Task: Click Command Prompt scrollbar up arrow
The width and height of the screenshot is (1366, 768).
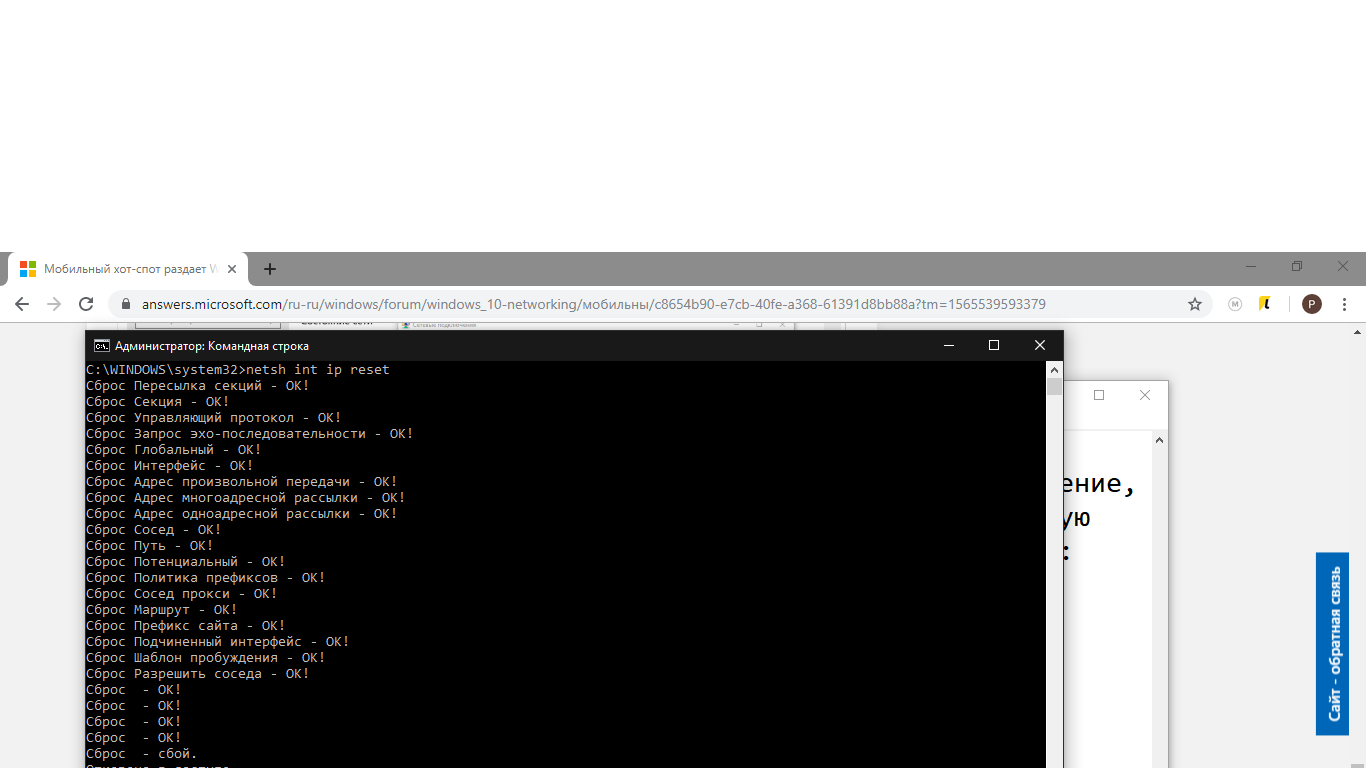Action: point(1054,369)
